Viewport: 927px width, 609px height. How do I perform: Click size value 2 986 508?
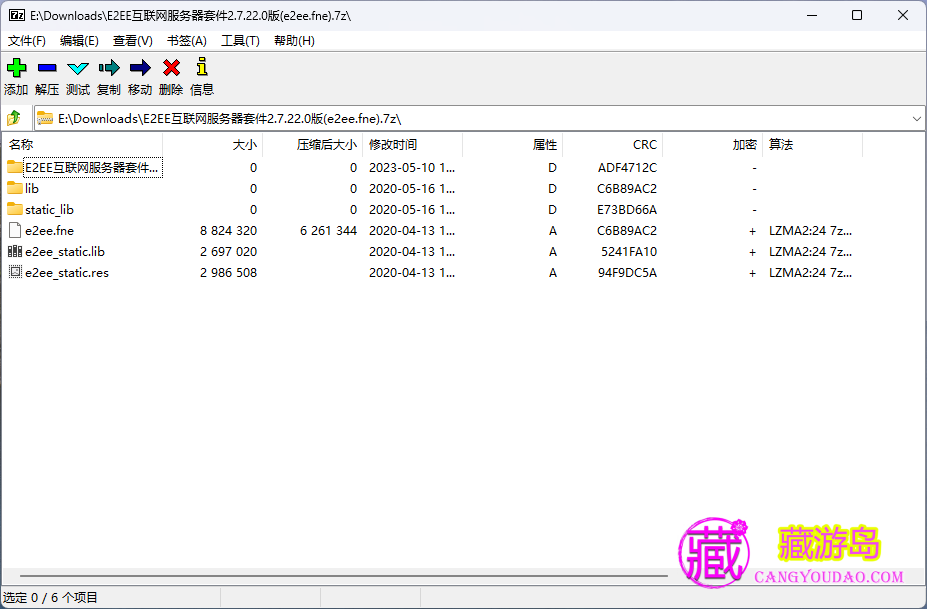228,273
